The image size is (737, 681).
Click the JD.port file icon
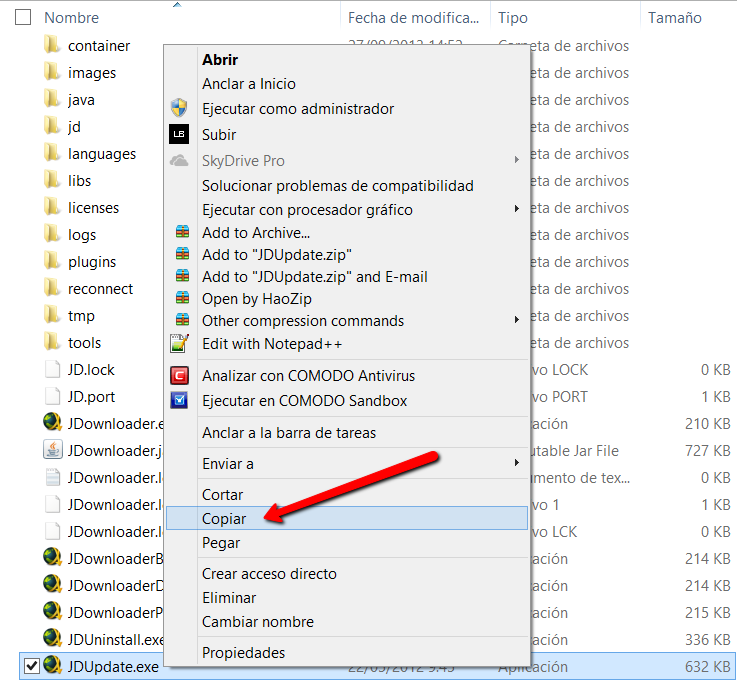tap(52, 396)
